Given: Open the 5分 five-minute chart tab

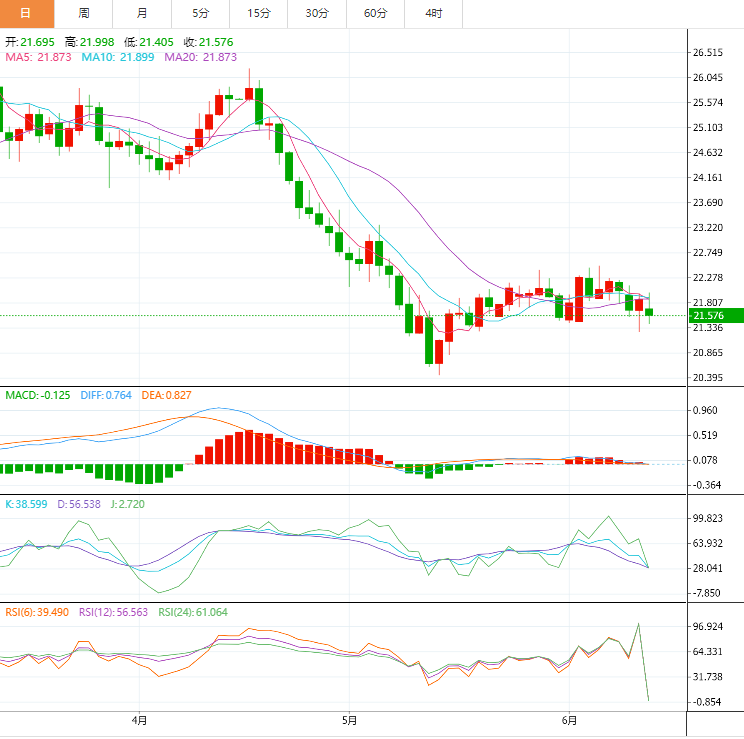Looking at the screenshot, I should tap(200, 14).
